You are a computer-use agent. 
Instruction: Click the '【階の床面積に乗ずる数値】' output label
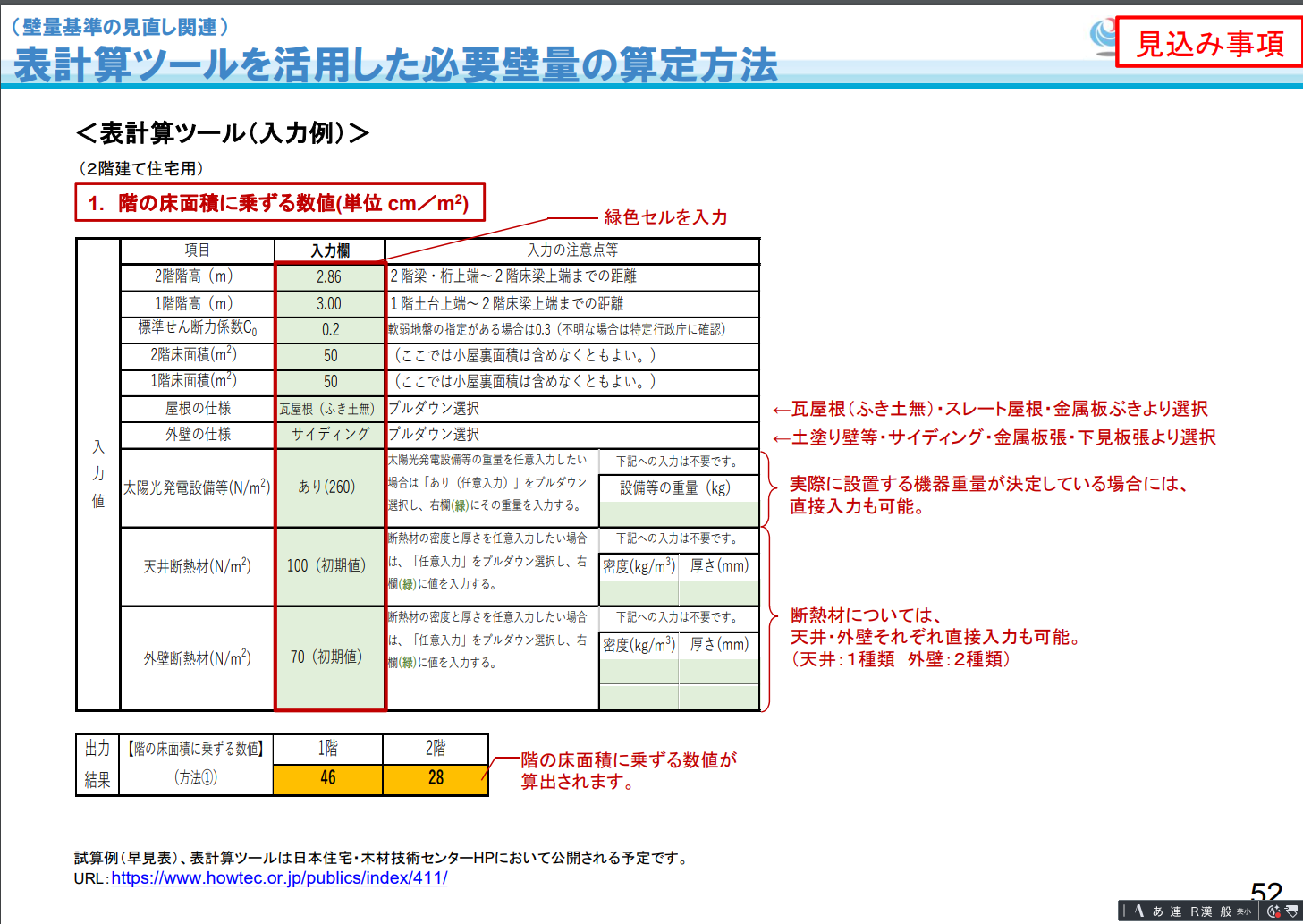[x=195, y=749]
